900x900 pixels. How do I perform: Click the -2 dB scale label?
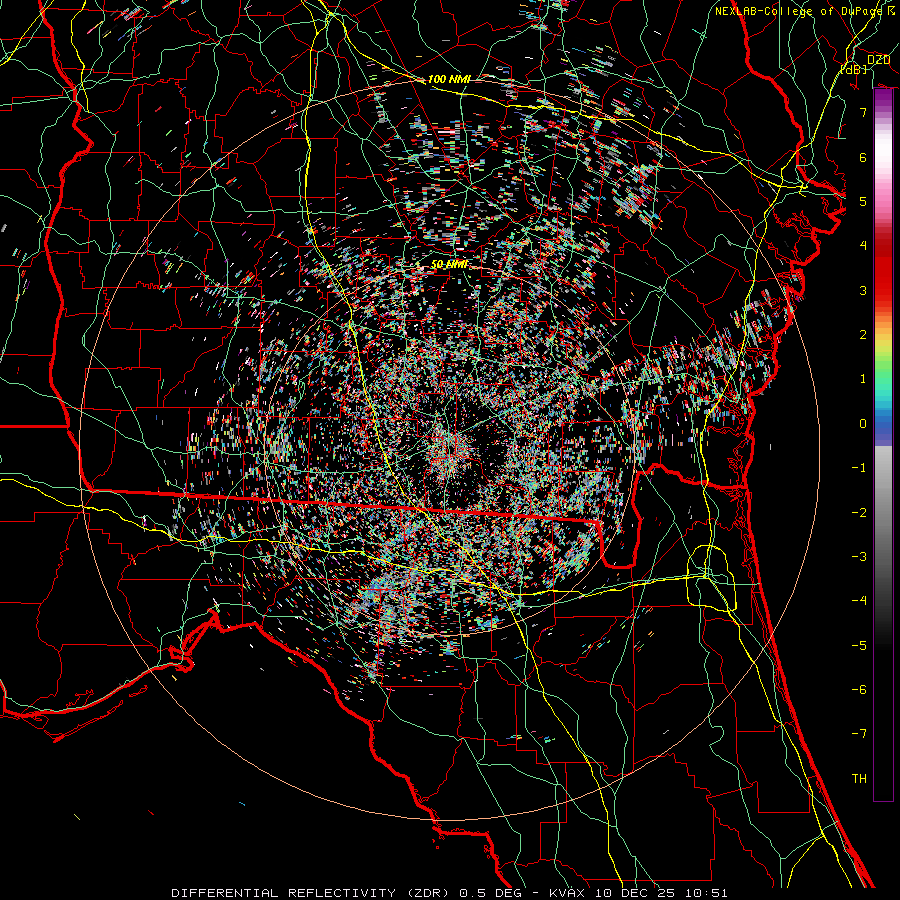(x=859, y=513)
